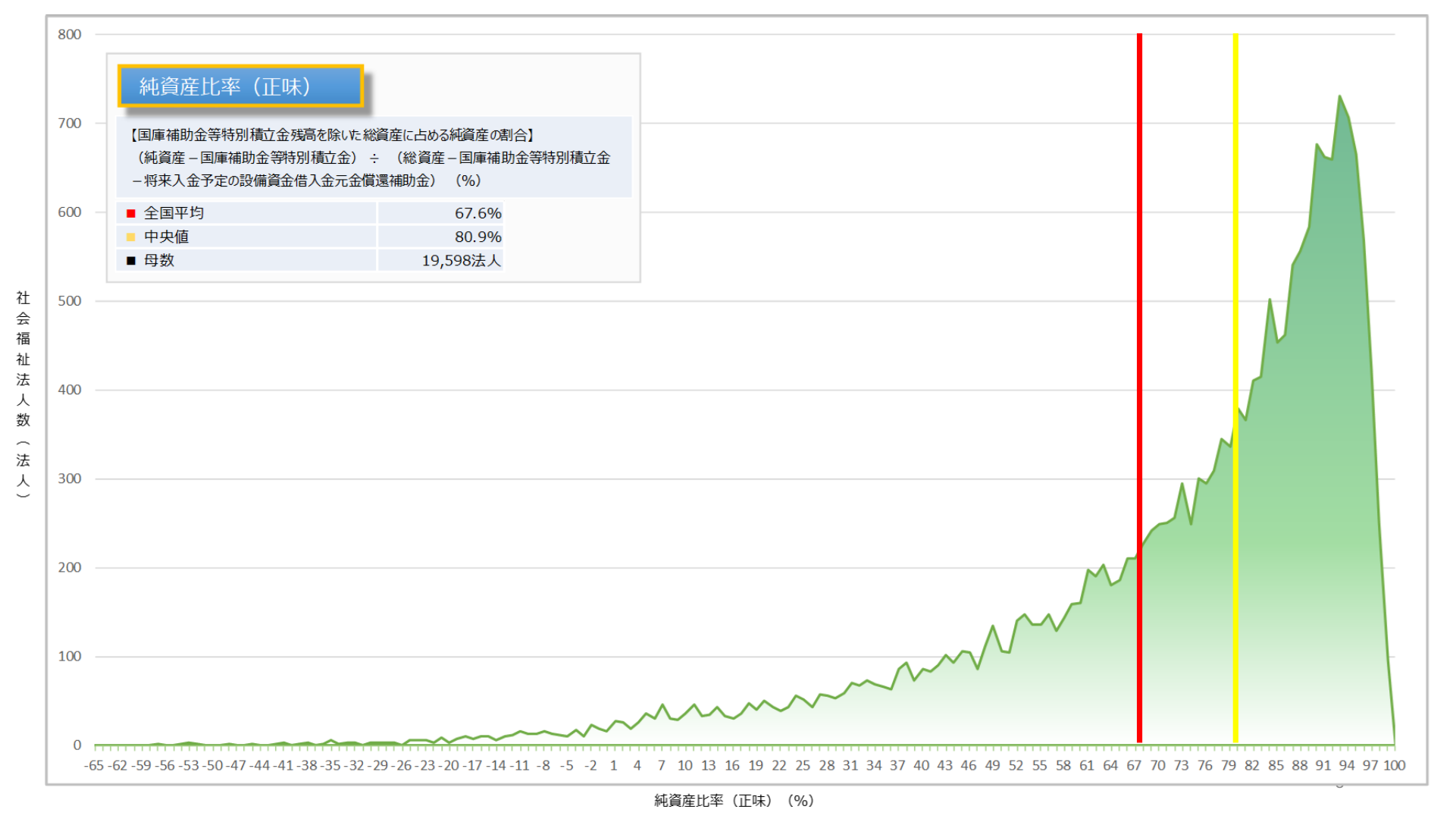The width and height of the screenshot is (1456, 819).
Task: Click the yellow vertical median line
Action: [1235, 227]
